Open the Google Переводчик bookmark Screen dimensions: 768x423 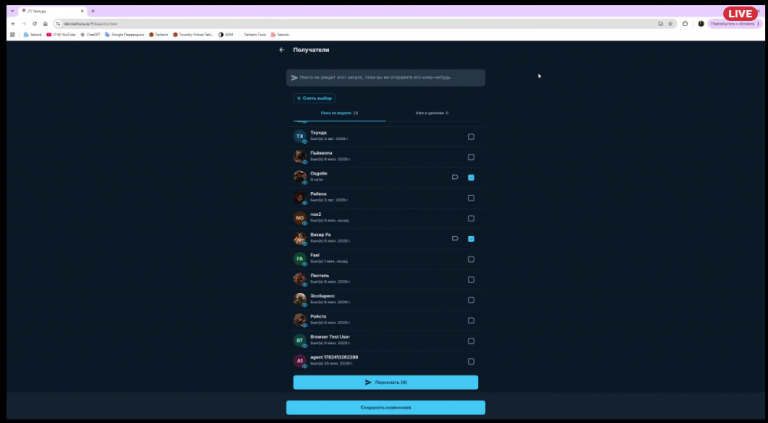coord(124,35)
